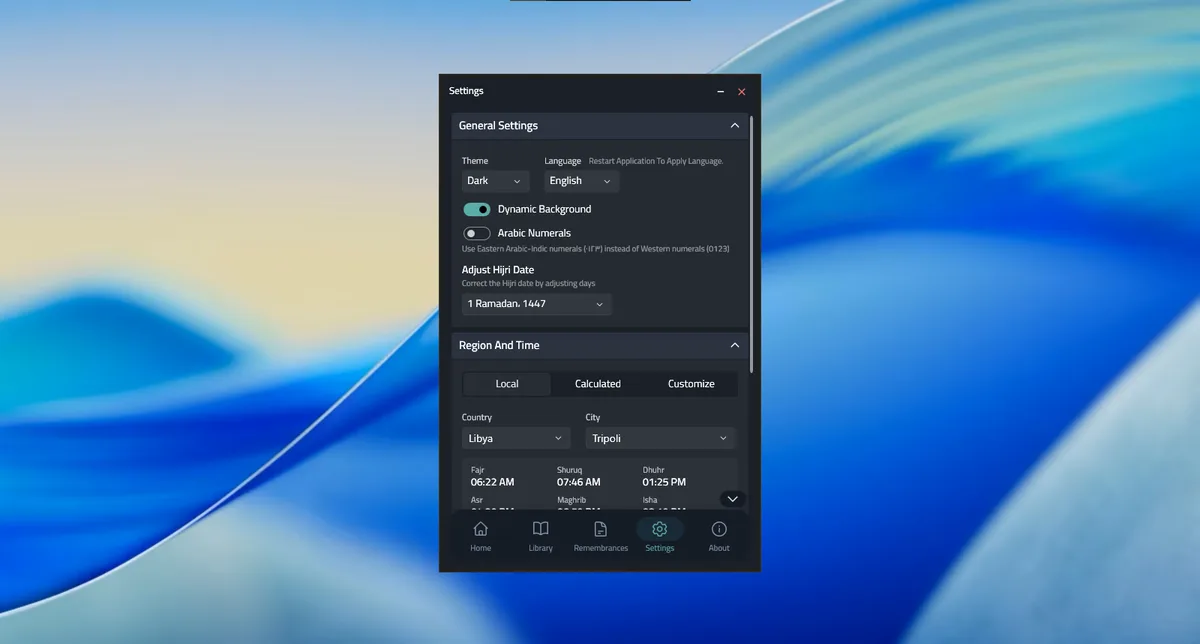The height and width of the screenshot is (644, 1200).
Task: Collapse the Region And Time section
Action: point(735,345)
